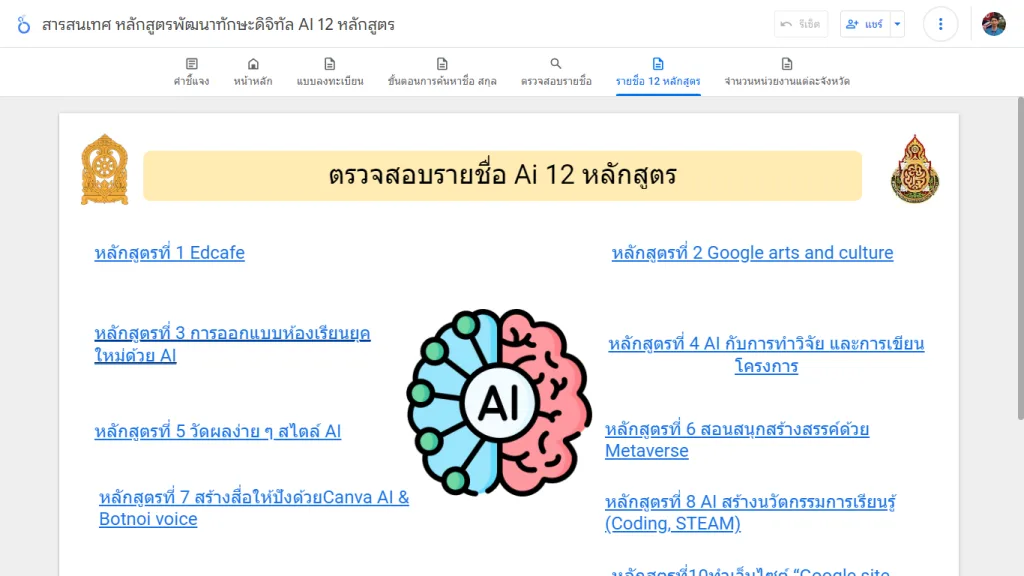This screenshot has height=576, width=1024.
Task: Click the OBEC emblem image
Action: pyautogui.click(x=915, y=169)
